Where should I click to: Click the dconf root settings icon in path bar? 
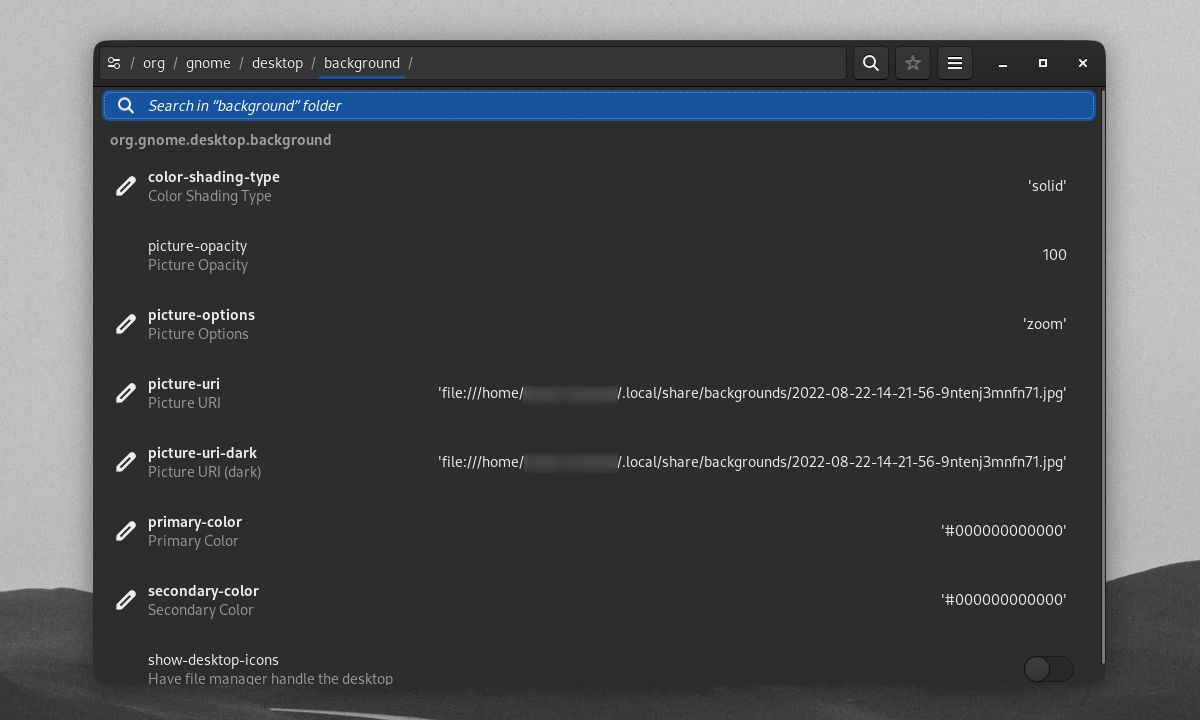point(114,63)
